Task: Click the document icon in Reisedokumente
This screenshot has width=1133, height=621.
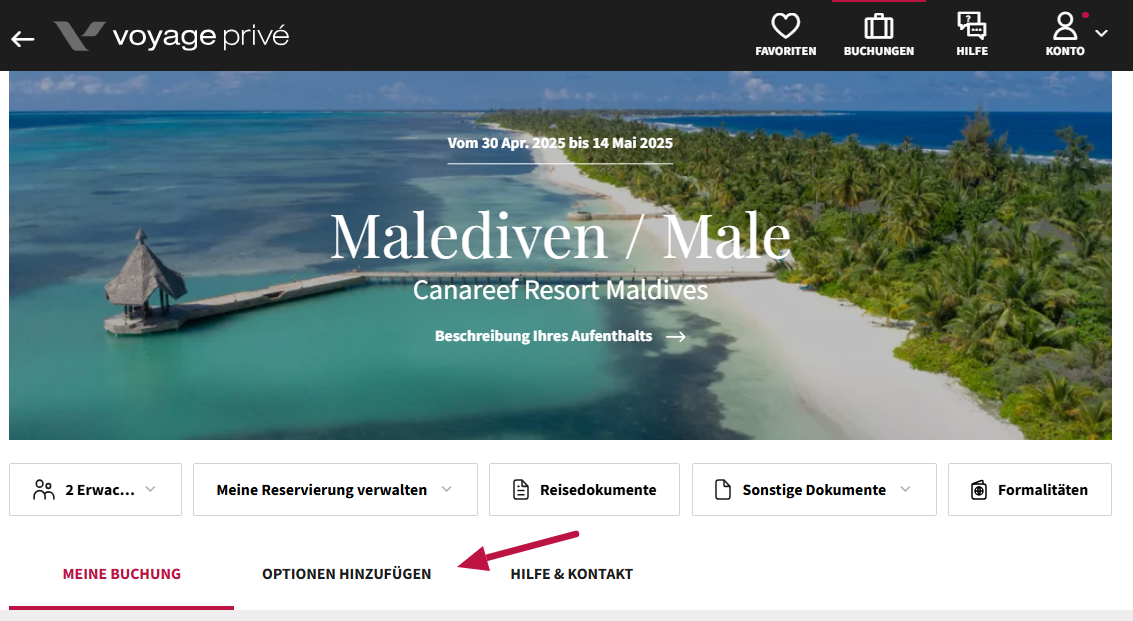Action: [521, 489]
